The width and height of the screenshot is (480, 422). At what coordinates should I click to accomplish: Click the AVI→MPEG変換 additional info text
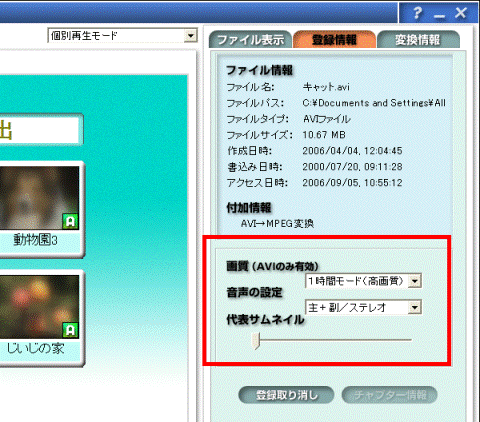pos(277,223)
